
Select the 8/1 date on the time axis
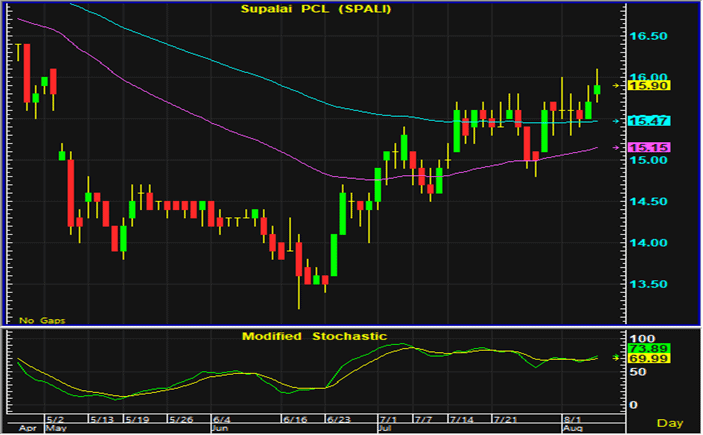(574, 420)
